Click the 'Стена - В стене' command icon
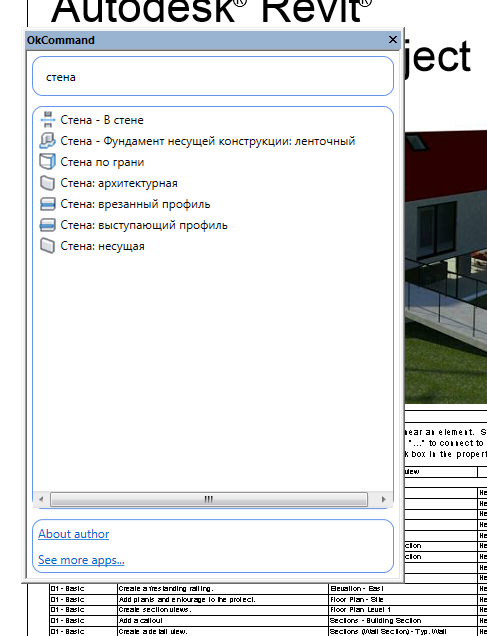 [x=47, y=120]
